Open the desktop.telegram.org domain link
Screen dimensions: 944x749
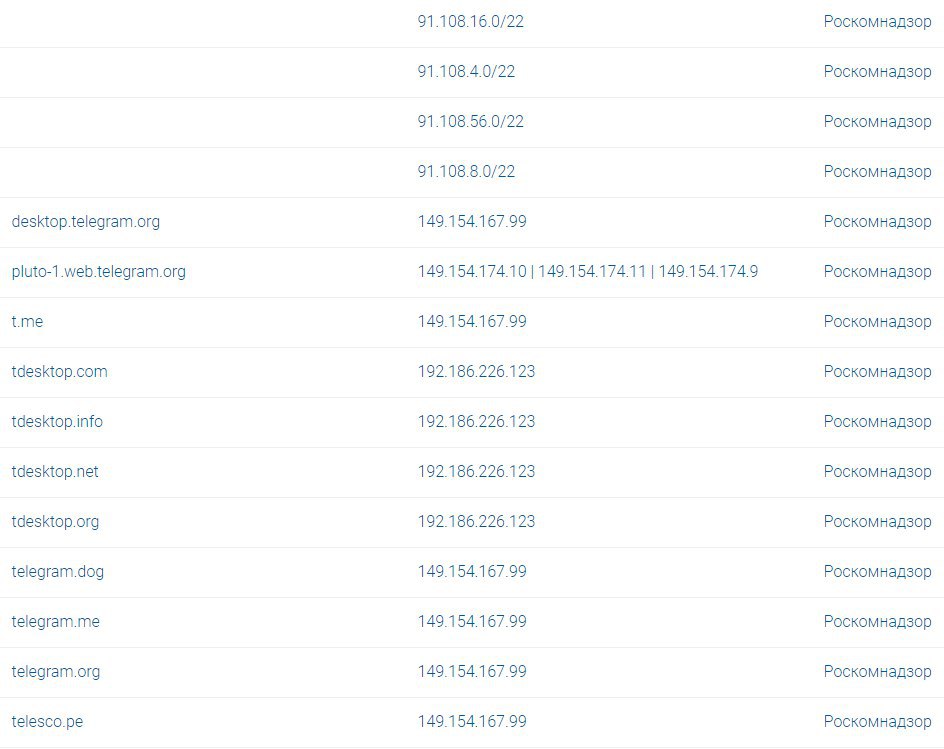[x=85, y=222]
